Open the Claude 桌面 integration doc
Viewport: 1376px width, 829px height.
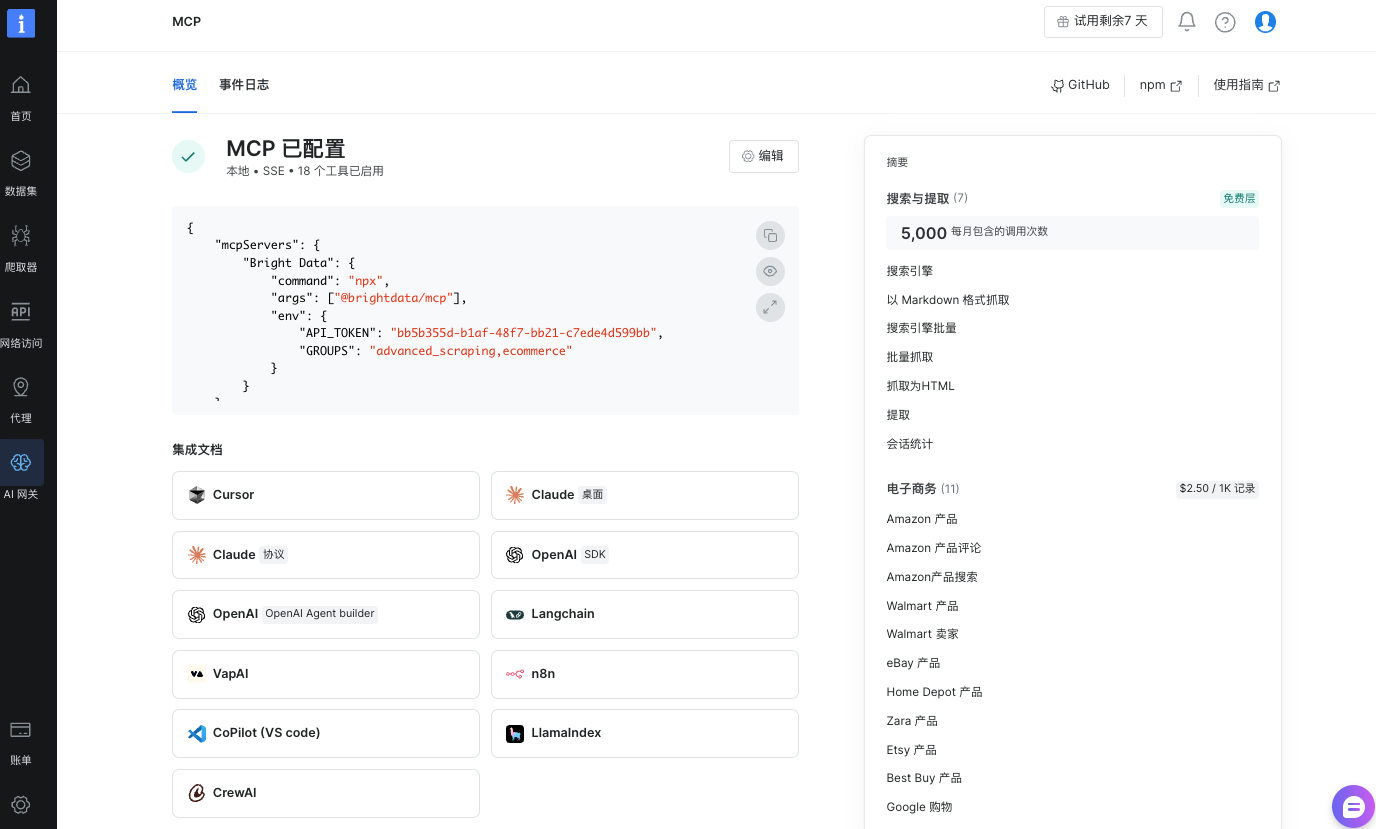point(645,495)
